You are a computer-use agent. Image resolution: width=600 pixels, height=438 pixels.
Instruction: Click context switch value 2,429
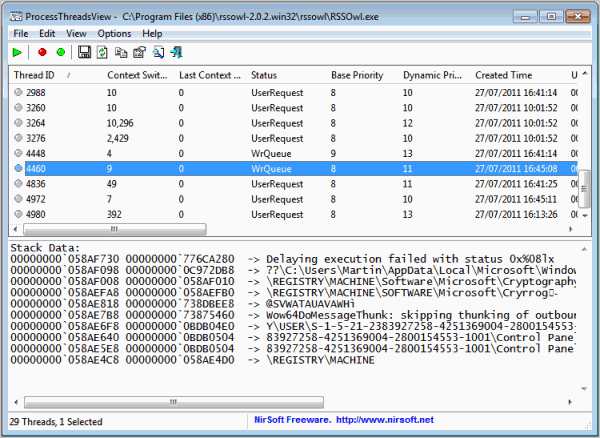point(117,138)
